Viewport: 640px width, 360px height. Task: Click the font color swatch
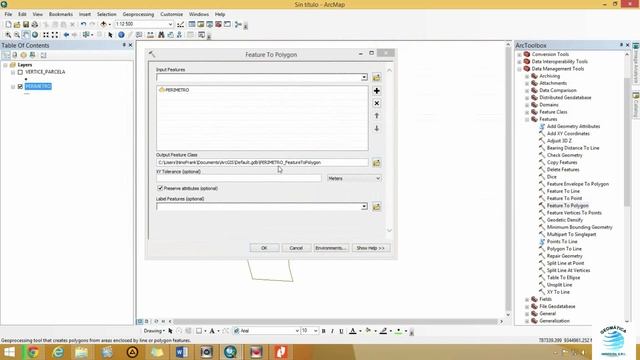[353, 331]
